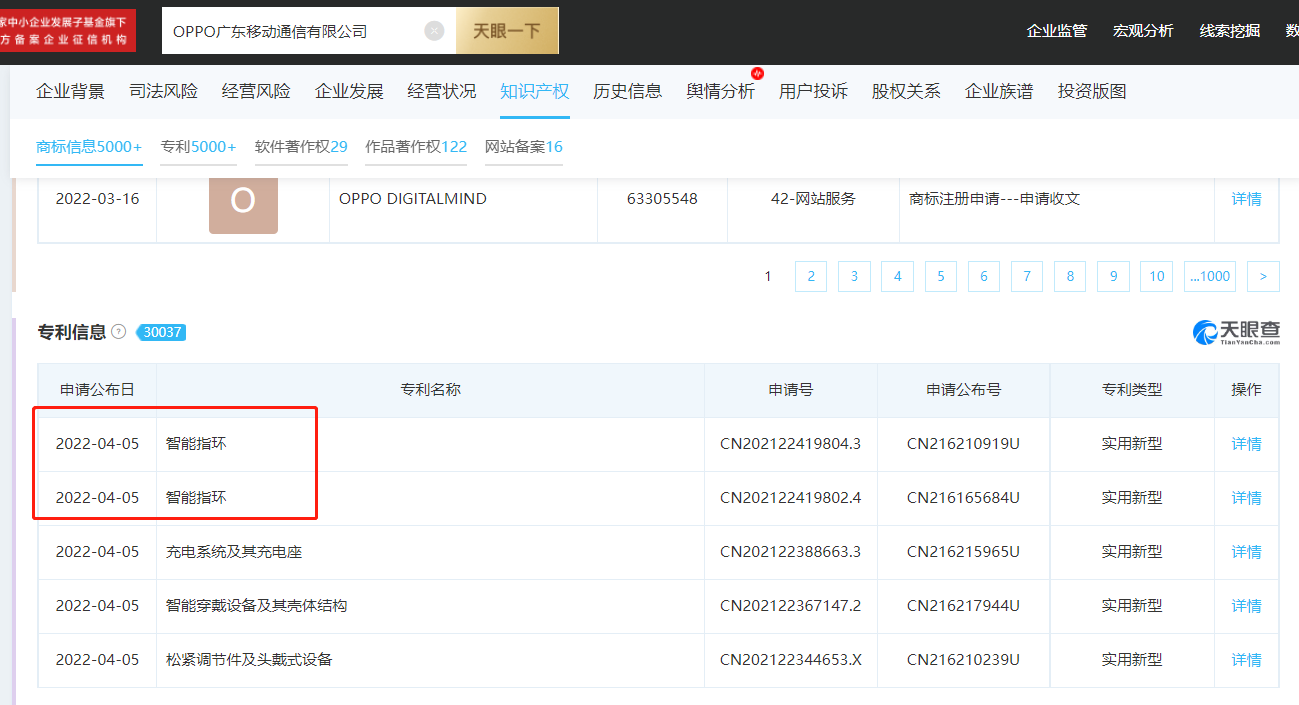Switch to the 历史信息 tab

click(x=628, y=91)
